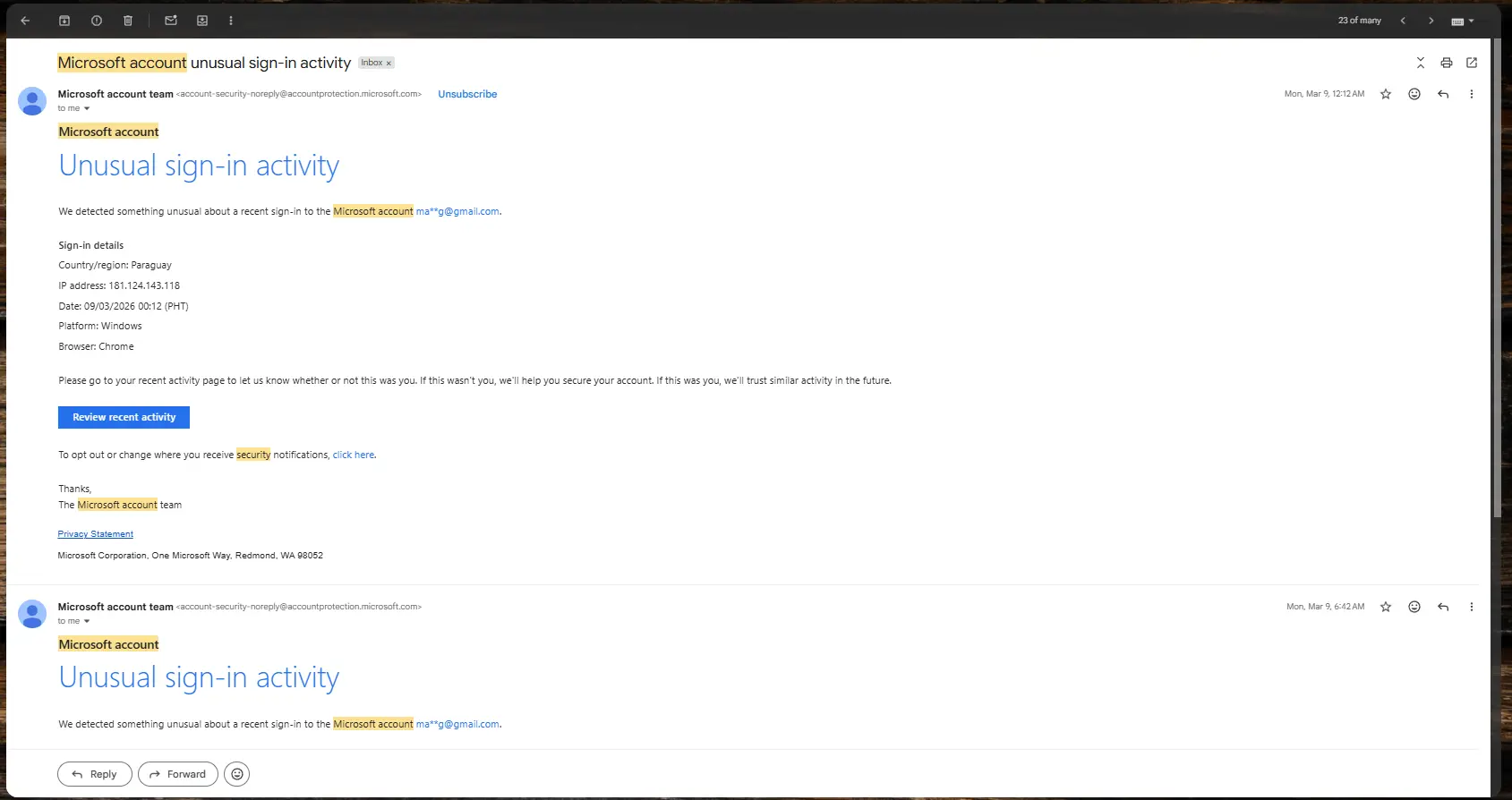Viewport: 1512px width, 800px height.
Task: Report this email as spam
Action: [x=97, y=21]
